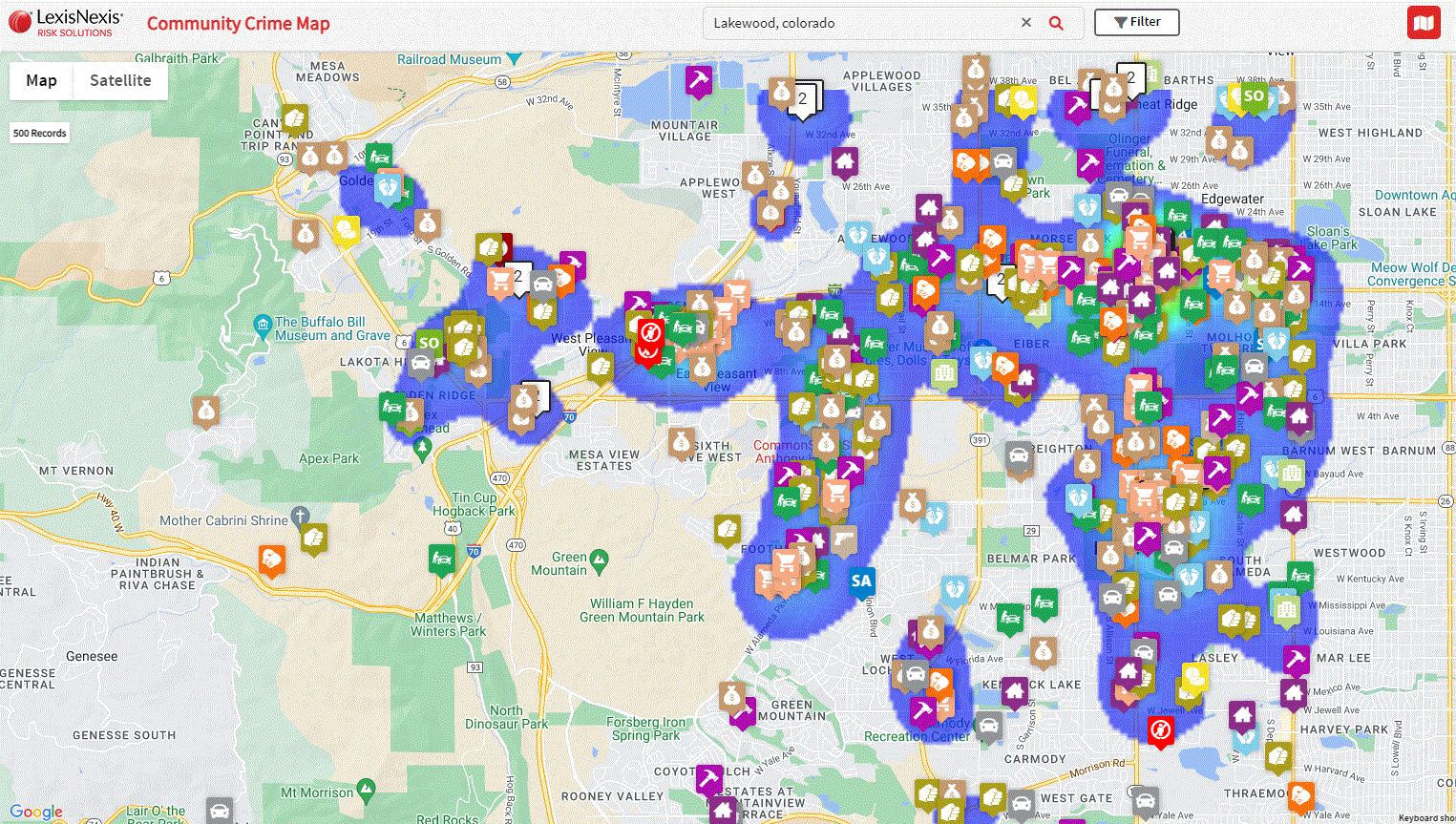This screenshot has height=824, width=1456.
Task: Click the 500 Records label
Action: (x=40, y=133)
